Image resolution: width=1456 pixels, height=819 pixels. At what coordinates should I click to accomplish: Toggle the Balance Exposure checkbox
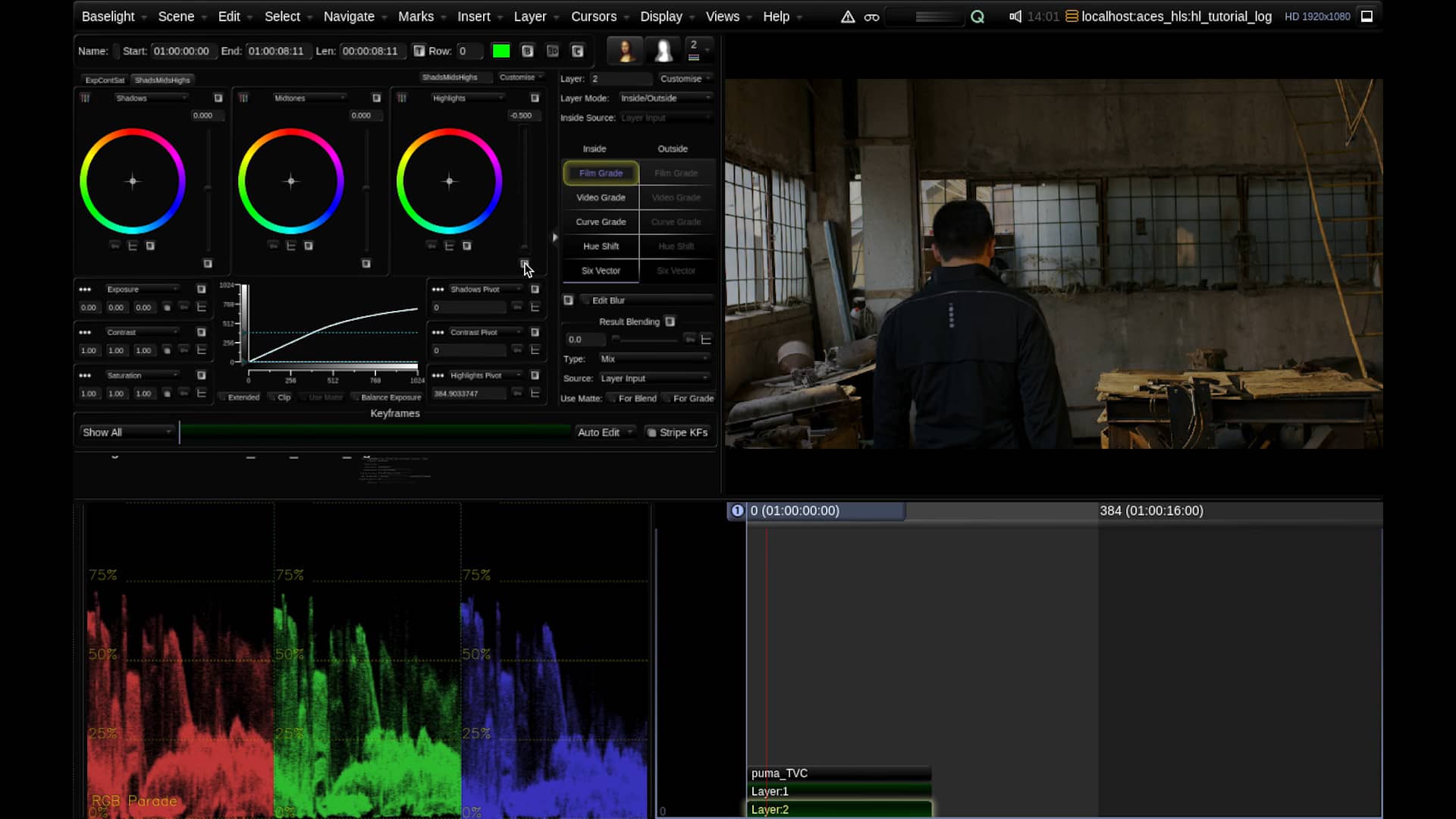387,397
